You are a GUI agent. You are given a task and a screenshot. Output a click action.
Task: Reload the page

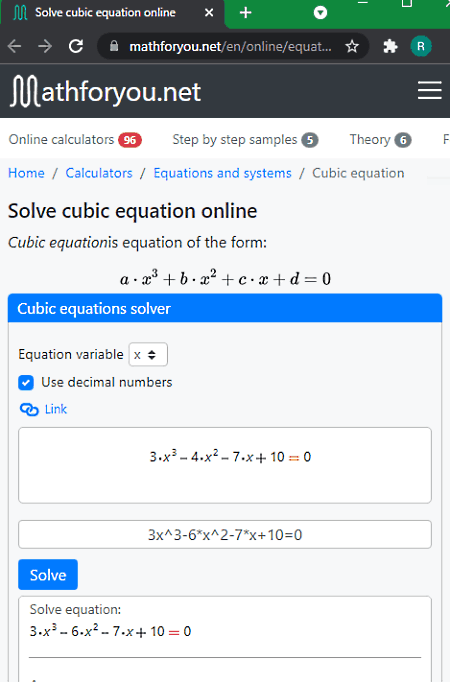point(76,46)
